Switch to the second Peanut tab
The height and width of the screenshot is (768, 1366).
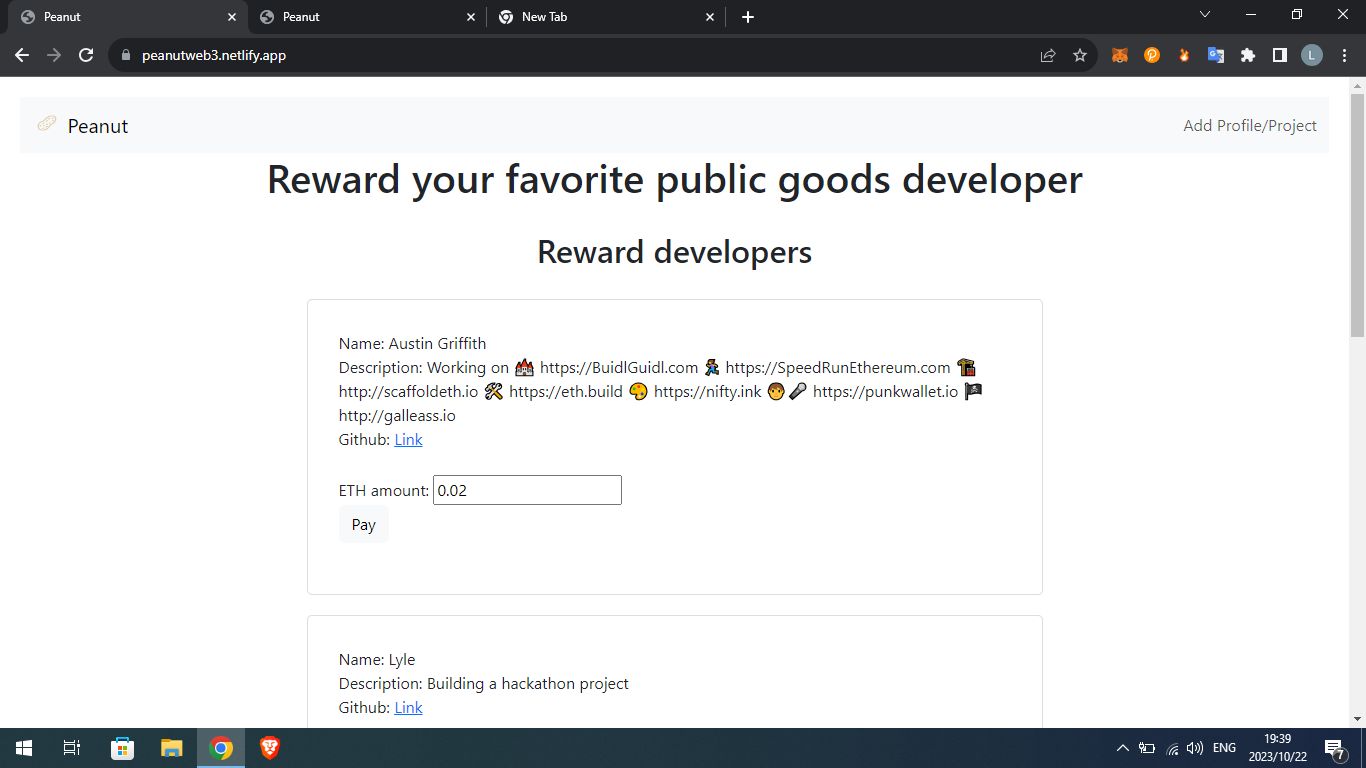click(367, 17)
